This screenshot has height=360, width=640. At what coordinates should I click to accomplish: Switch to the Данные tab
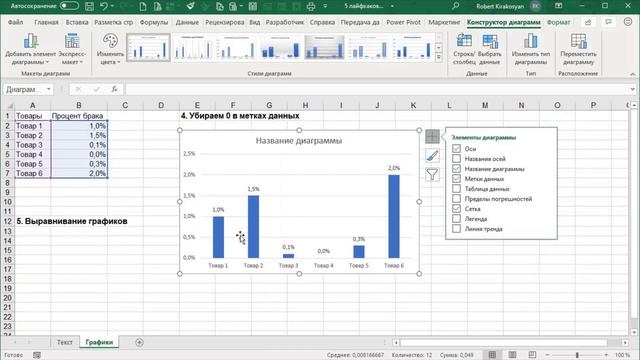tap(187, 22)
